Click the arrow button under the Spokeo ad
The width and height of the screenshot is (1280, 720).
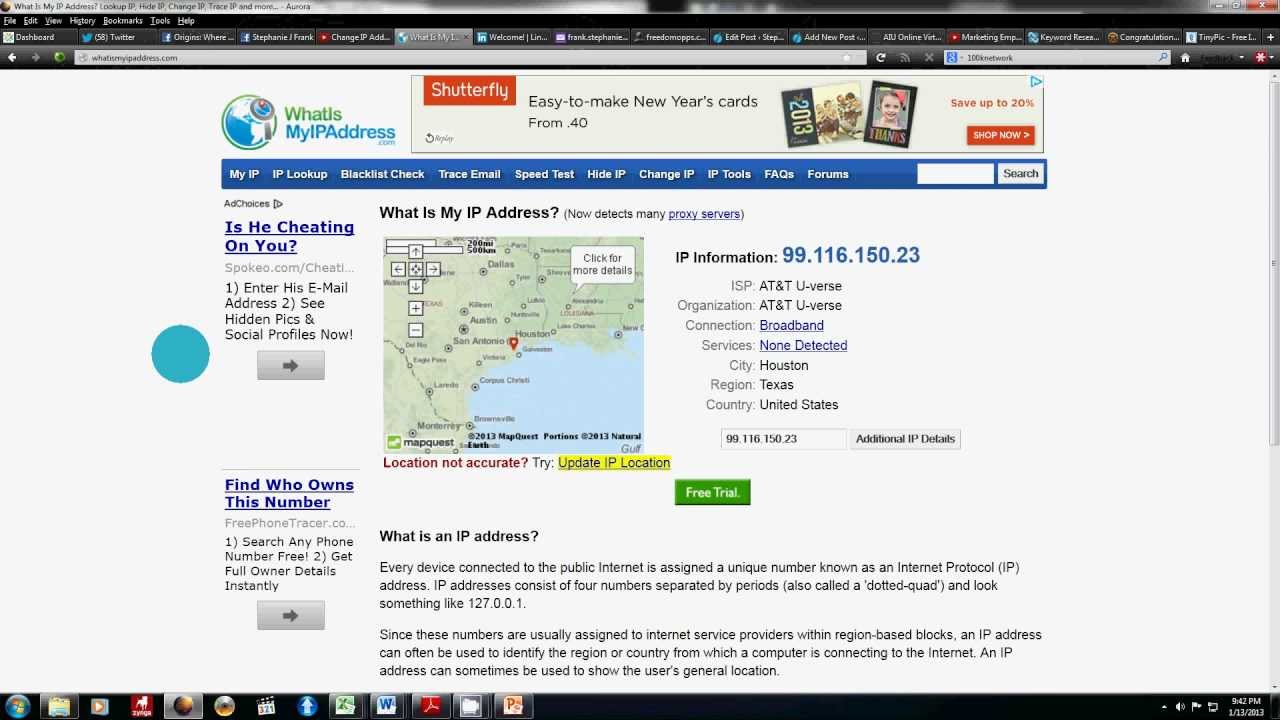(x=290, y=366)
